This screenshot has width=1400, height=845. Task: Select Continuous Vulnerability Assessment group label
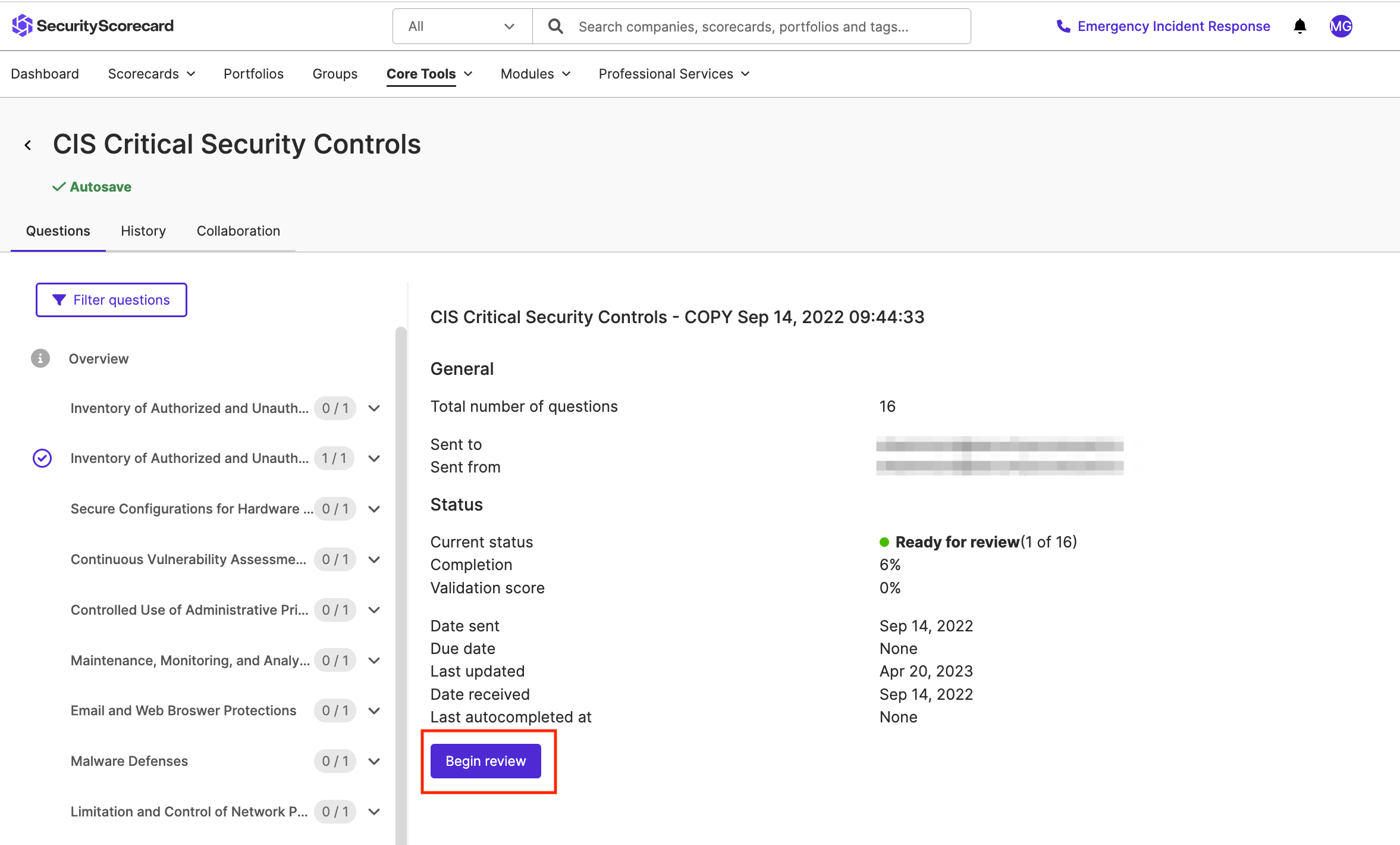pos(189,559)
